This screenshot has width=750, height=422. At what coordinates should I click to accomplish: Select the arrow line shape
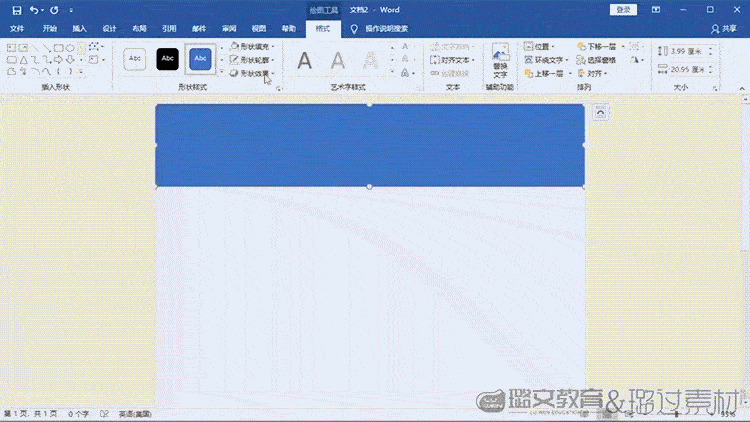[46, 48]
